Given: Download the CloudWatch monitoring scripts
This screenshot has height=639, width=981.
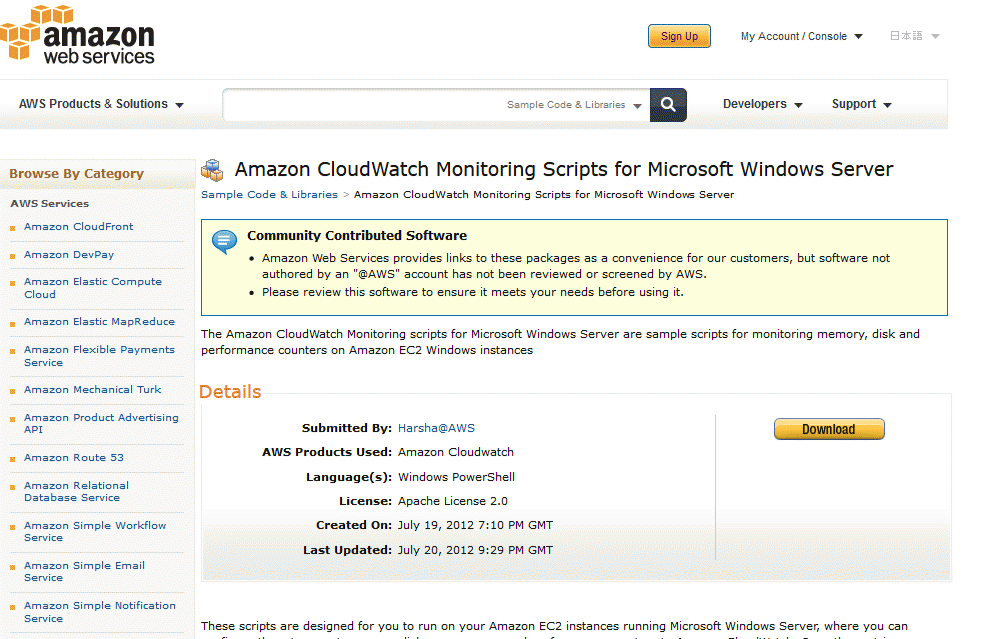Looking at the screenshot, I should tap(829, 429).
